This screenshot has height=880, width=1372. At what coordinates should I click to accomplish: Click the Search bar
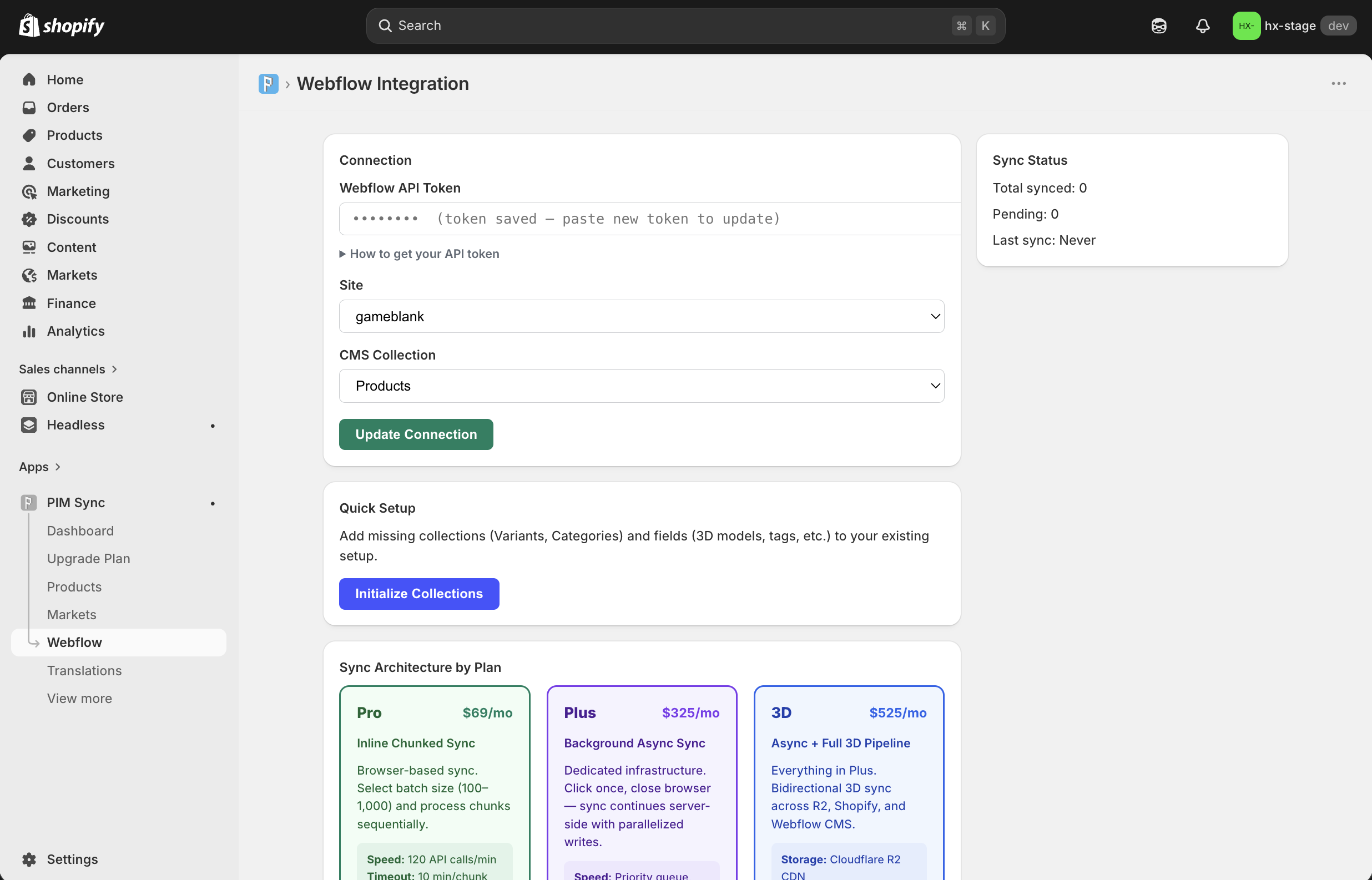pos(685,26)
